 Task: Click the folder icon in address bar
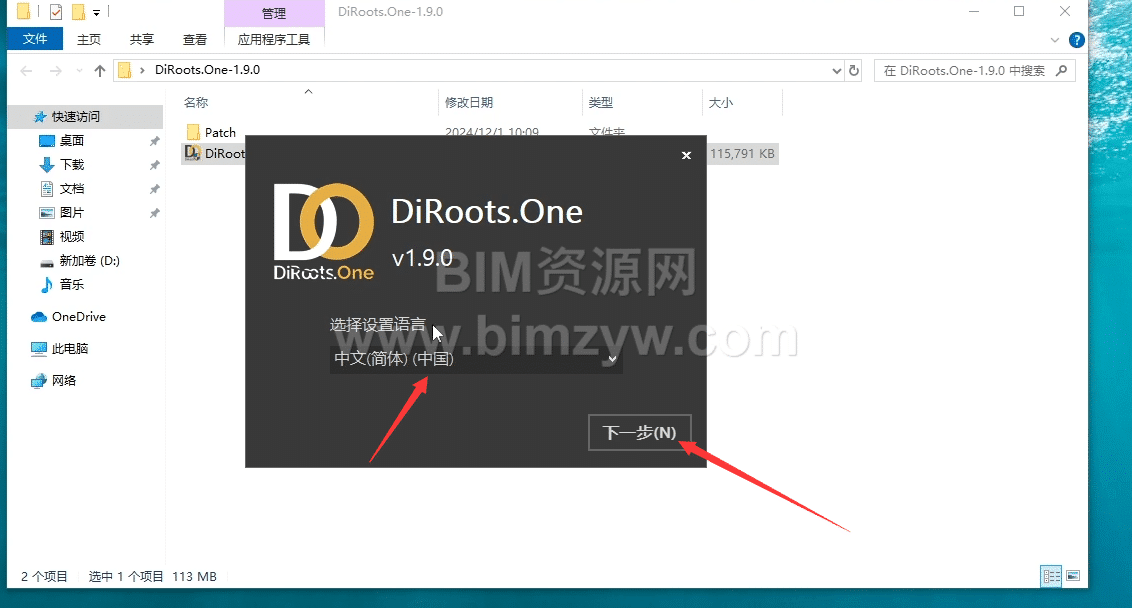tap(125, 70)
